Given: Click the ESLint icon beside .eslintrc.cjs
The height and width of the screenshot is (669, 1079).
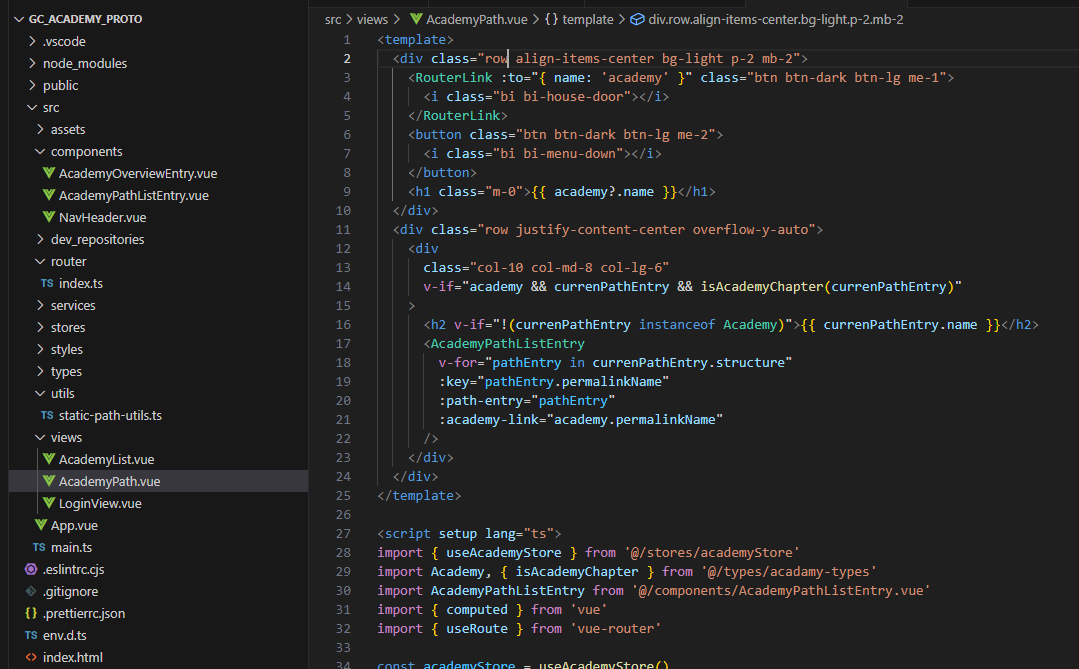Looking at the screenshot, I should pyautogui.click(x=31, y=569).
